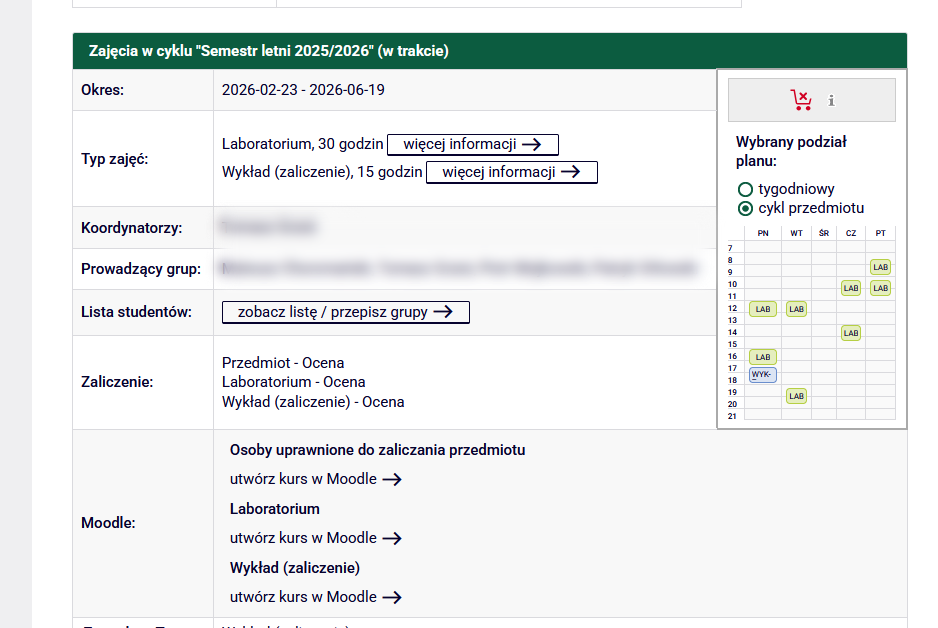The image size is (938, 628).
Task: Create Moodle course under the Laboratorium heading
Action: tap(316, 538)
